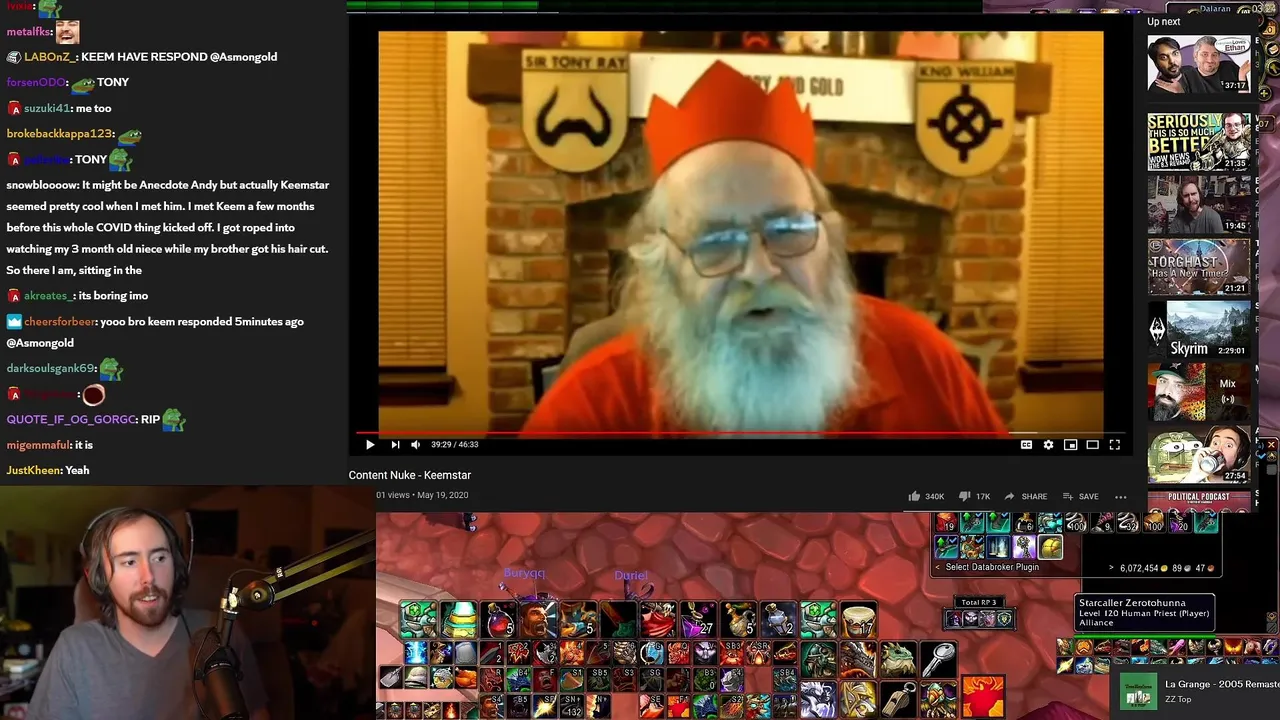This screenshot has height=720, width=1280.
Task: Enable miniplayer mode
Action: (x=1070, y=445)
